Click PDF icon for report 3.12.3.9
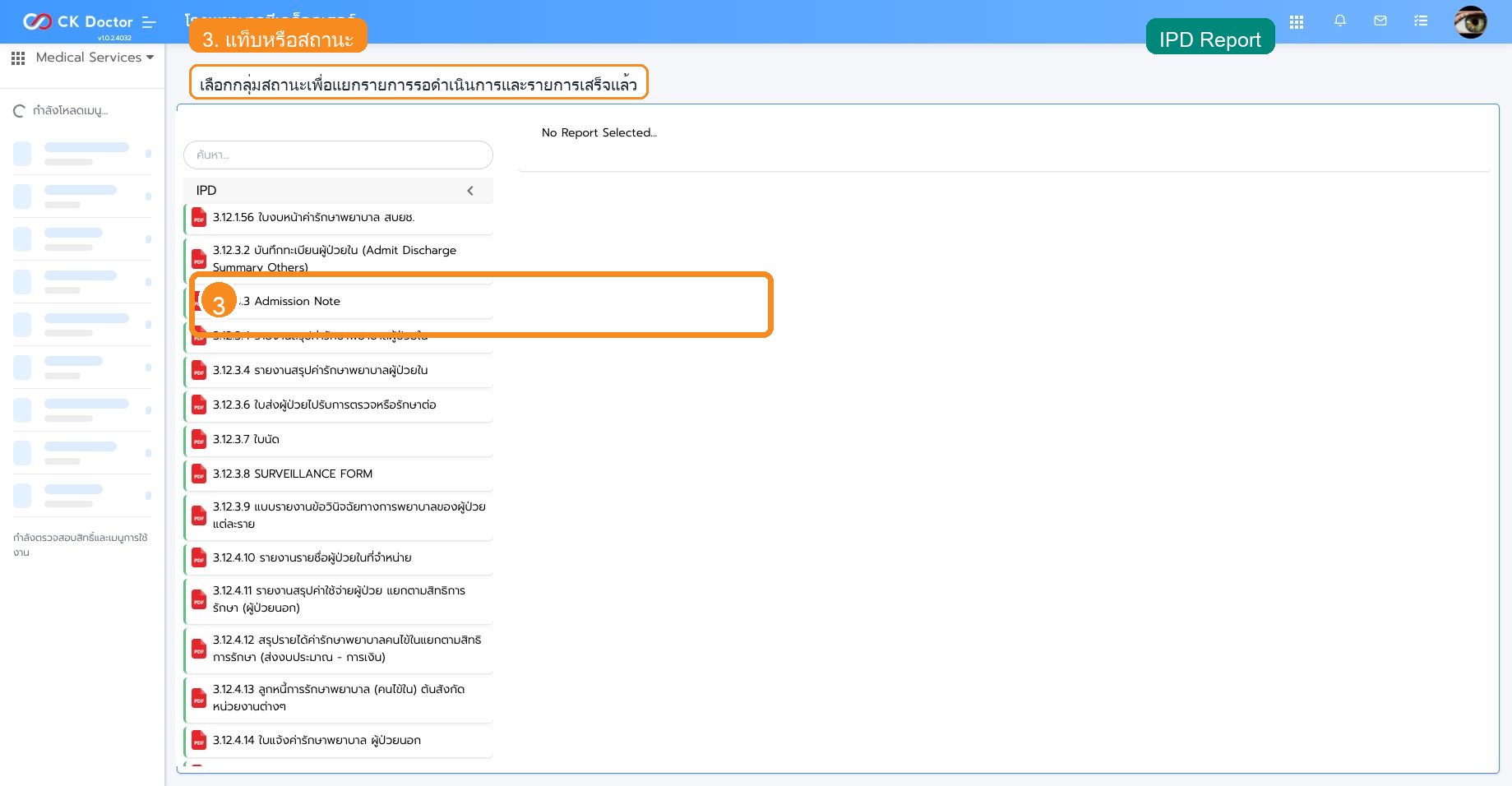The width and height of the screenshot is (1512, 786). [x=199, y=516]
